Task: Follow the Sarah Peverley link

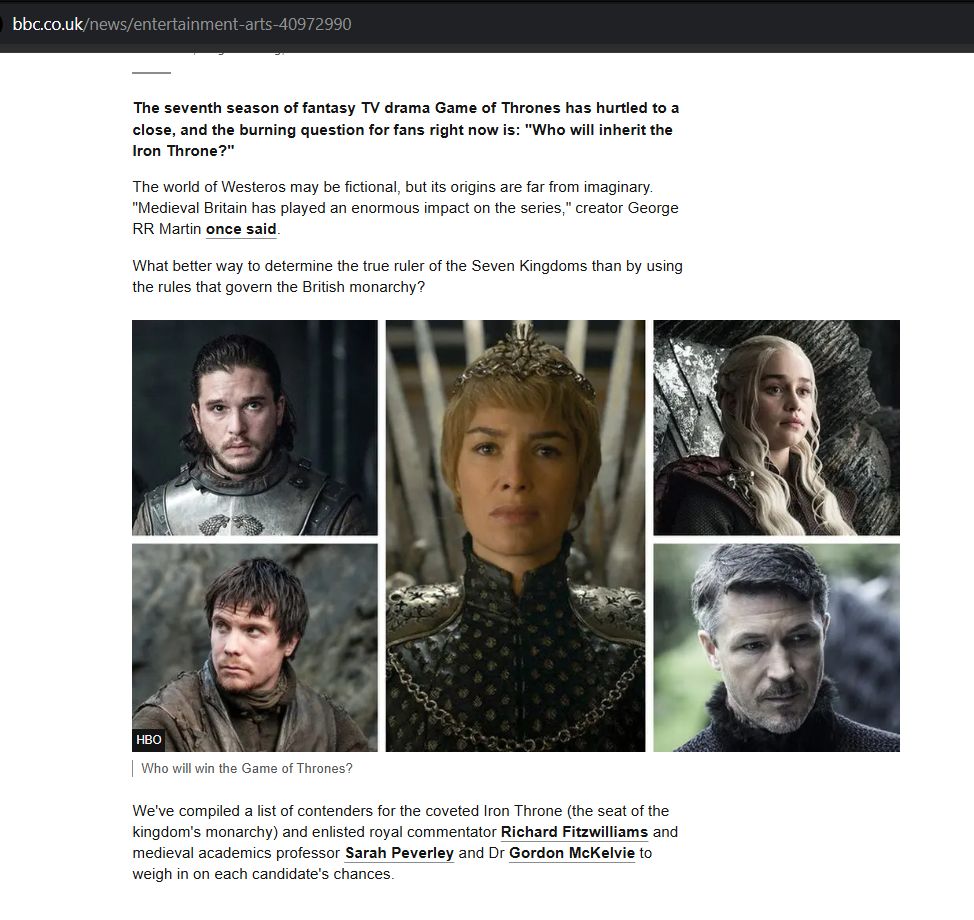Action: [399, 853]
